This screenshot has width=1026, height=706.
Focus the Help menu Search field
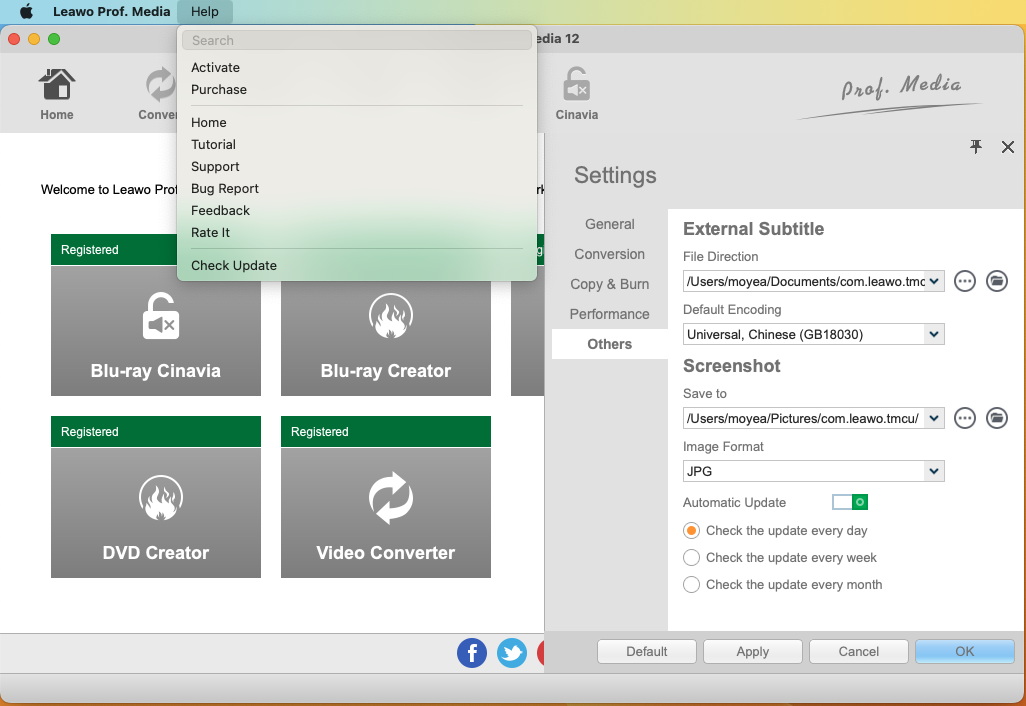coord(357,40)
